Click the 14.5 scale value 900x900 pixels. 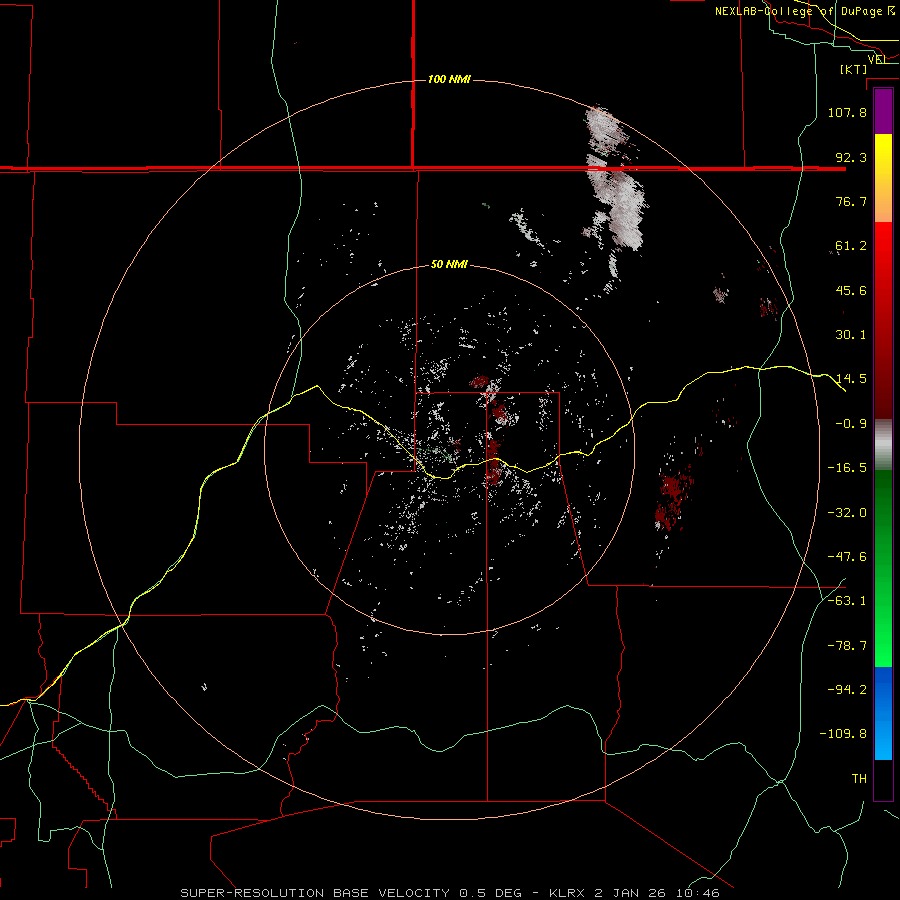point(851,379)
